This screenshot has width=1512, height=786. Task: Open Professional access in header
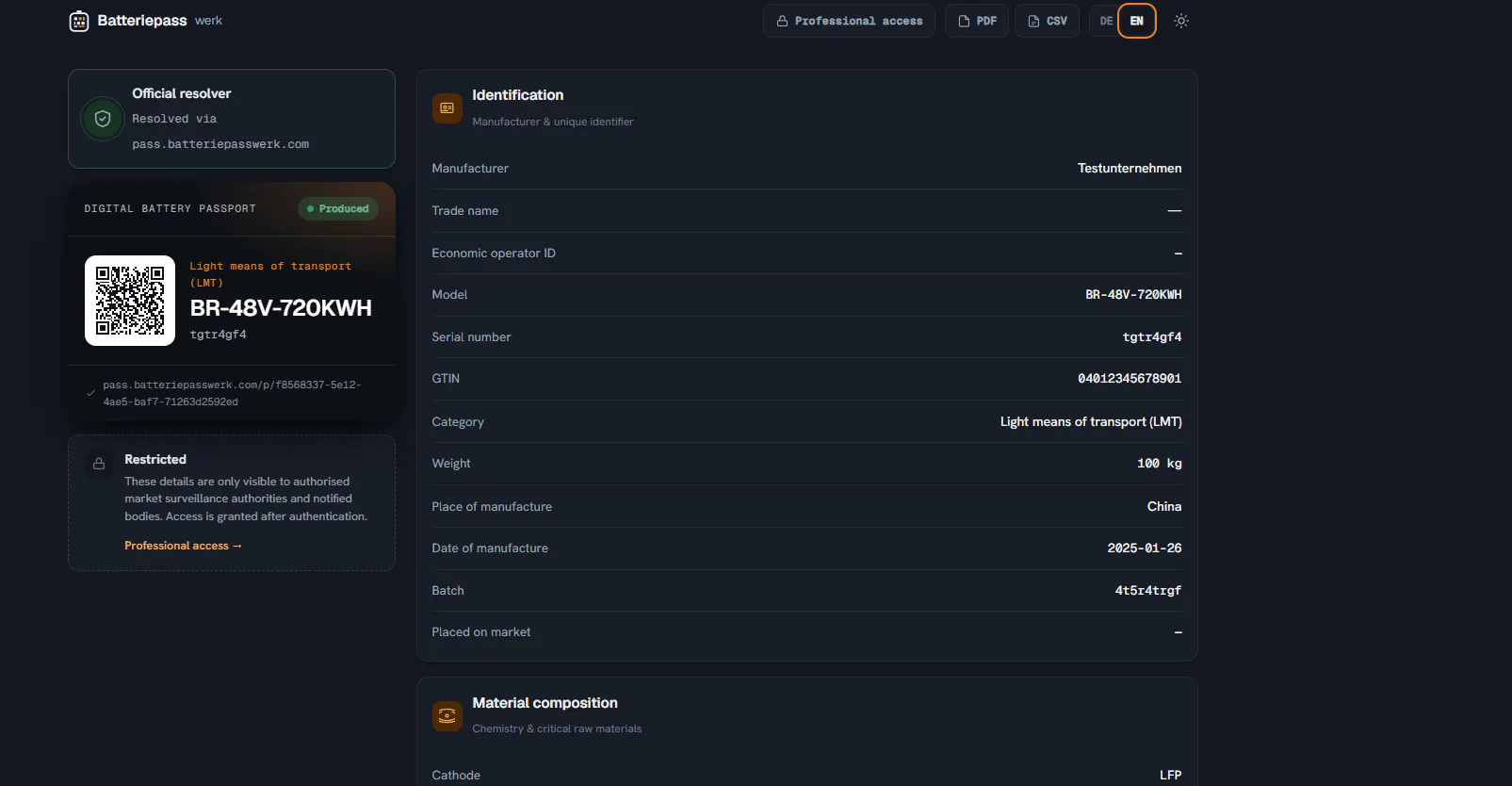coord(849,21)
